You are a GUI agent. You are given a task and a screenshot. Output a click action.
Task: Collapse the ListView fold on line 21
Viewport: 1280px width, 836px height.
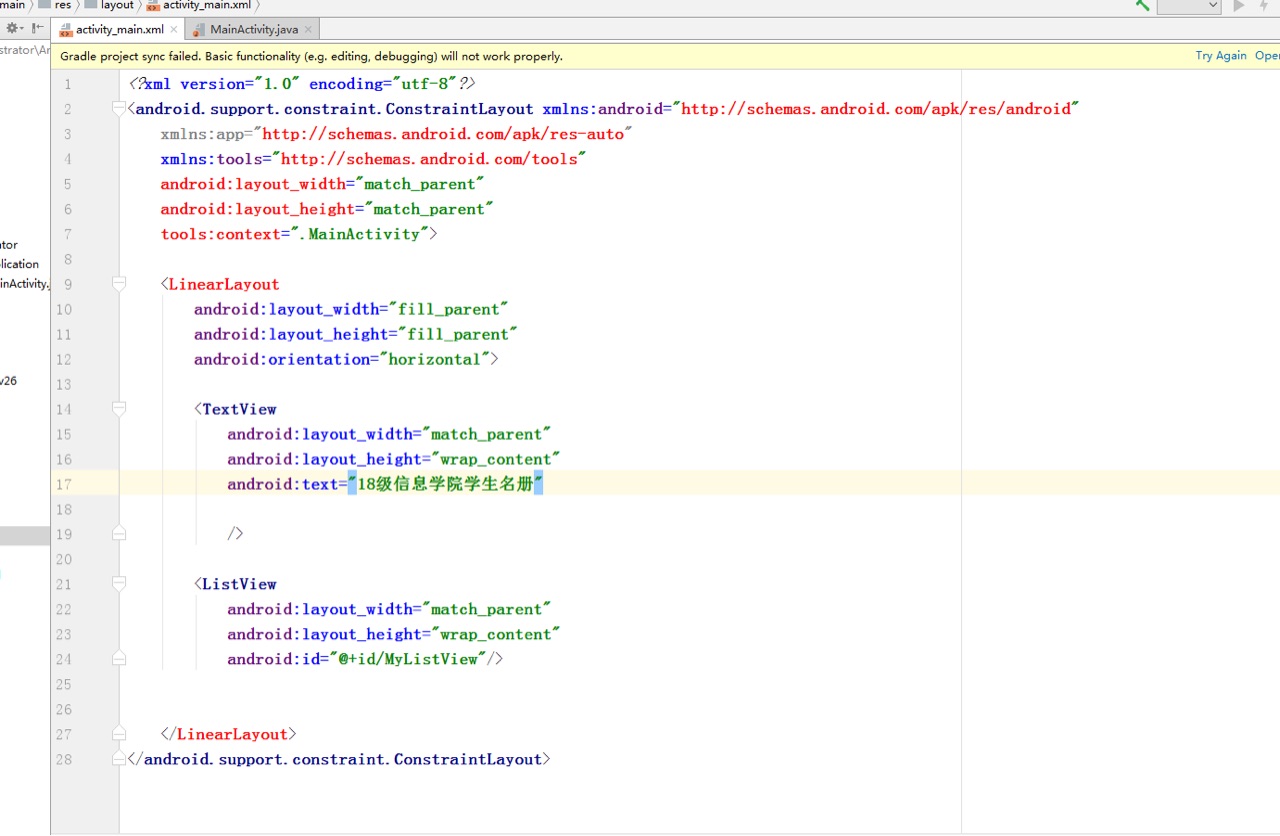(x=119, y=584)
